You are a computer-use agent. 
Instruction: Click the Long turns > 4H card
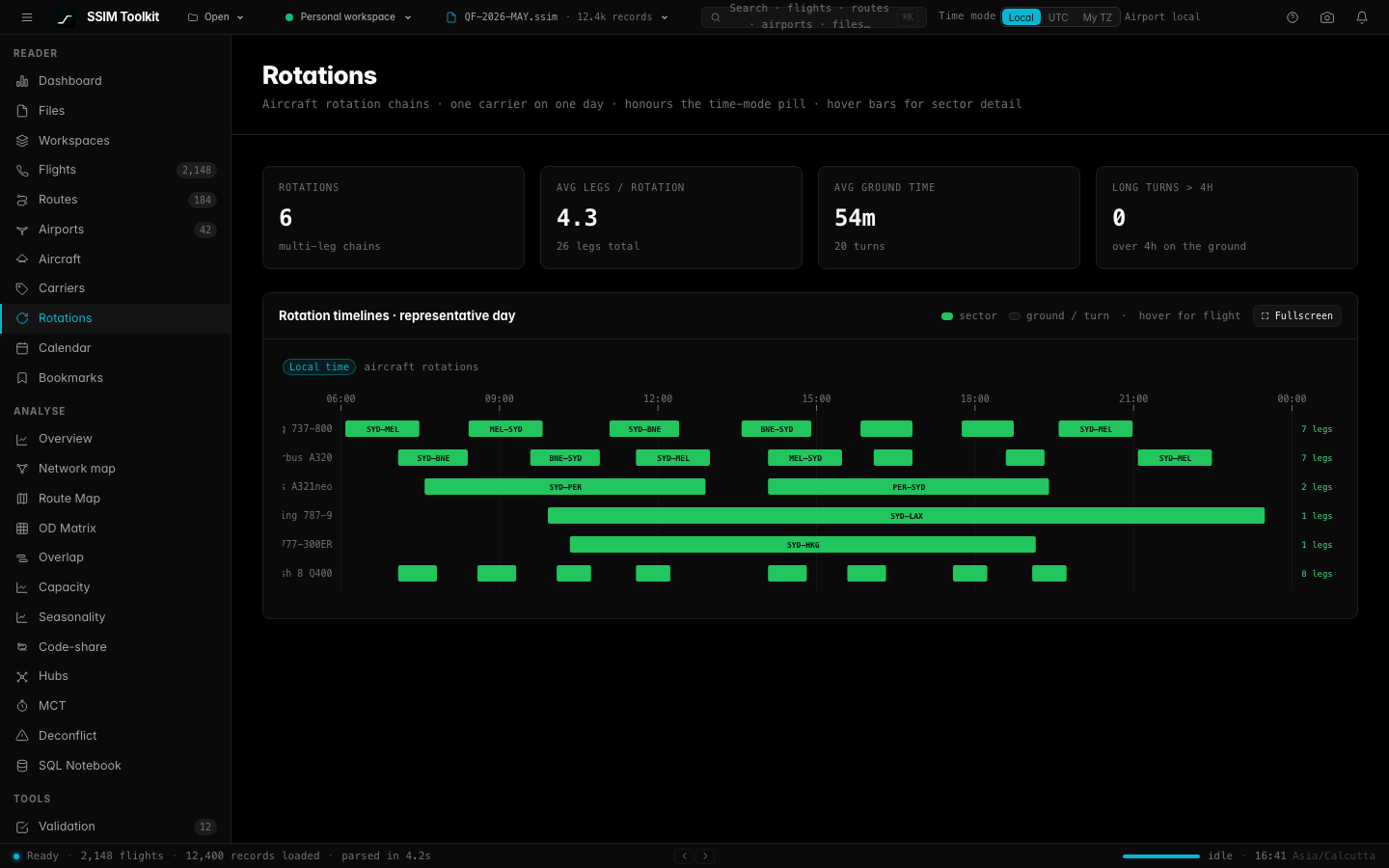pyautogui.click(x=1227, y=218)
